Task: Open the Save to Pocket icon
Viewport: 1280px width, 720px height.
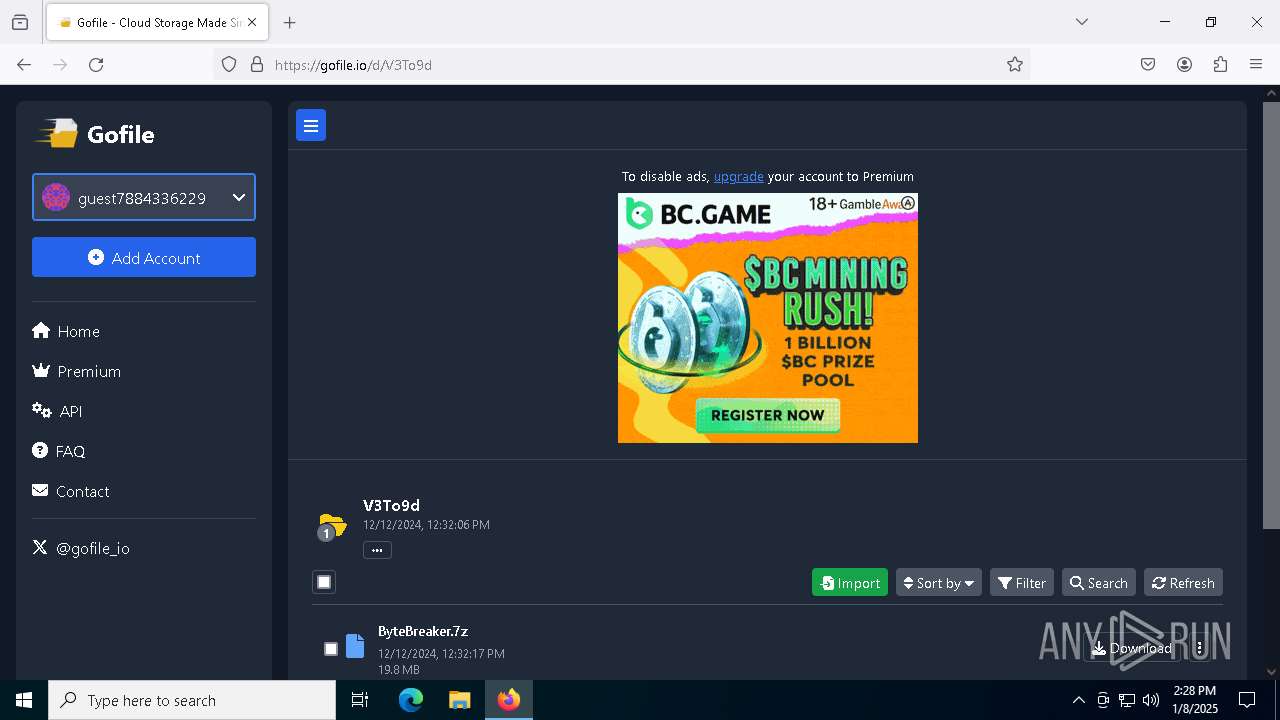Action: (1148, 64)
